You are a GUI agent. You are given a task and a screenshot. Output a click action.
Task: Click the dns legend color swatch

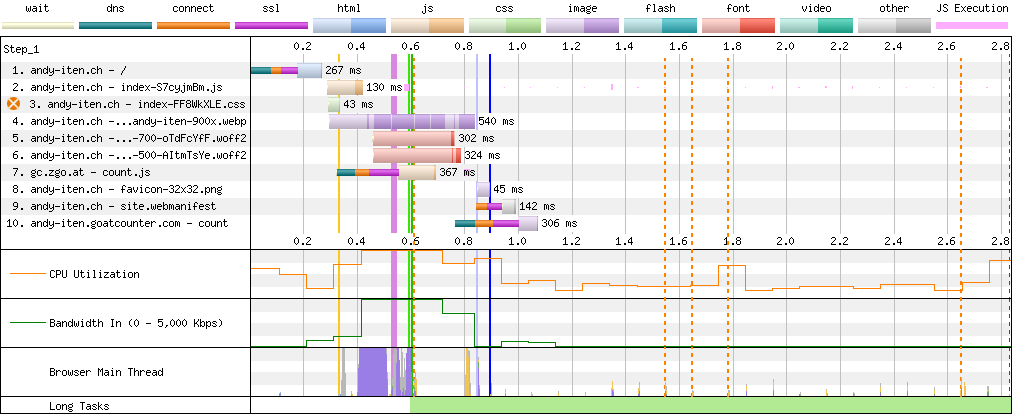pos(116,25)
